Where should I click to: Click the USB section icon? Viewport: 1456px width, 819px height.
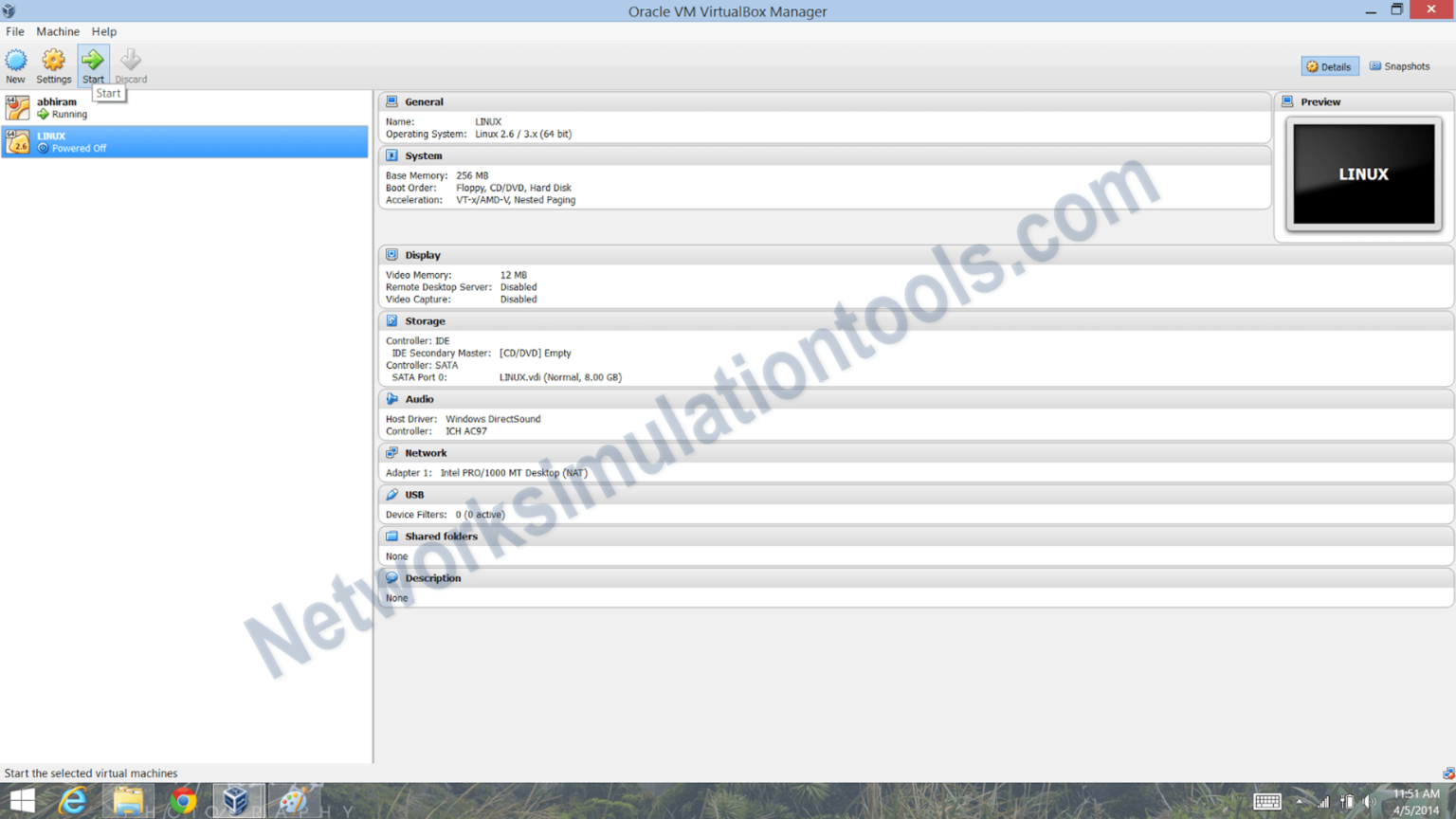coord(392,494)
